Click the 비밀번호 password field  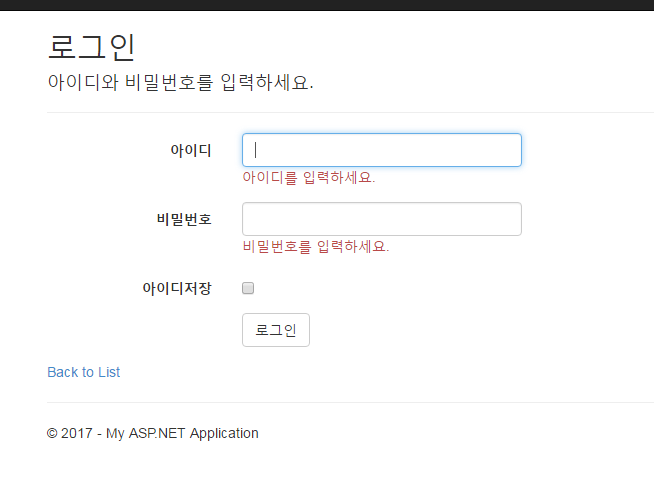pos(382,219)
